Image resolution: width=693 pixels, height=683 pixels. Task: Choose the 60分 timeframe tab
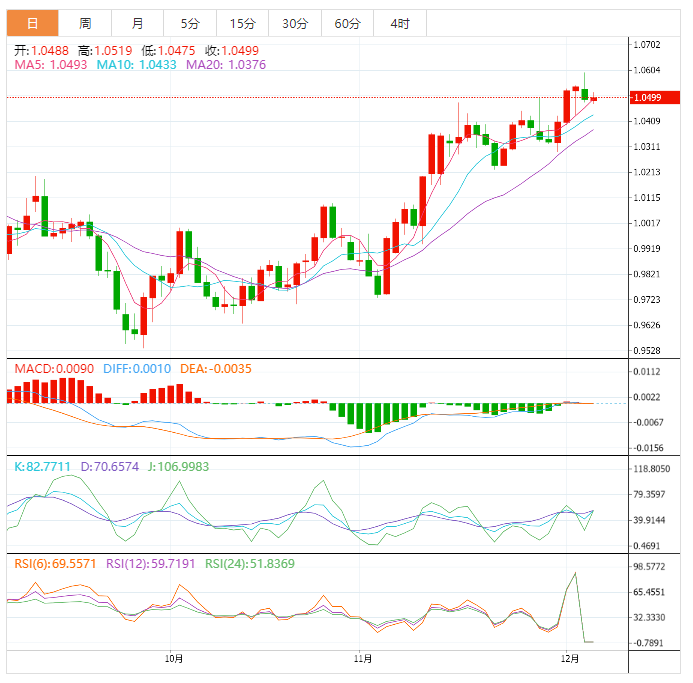[x=348, y=23]
